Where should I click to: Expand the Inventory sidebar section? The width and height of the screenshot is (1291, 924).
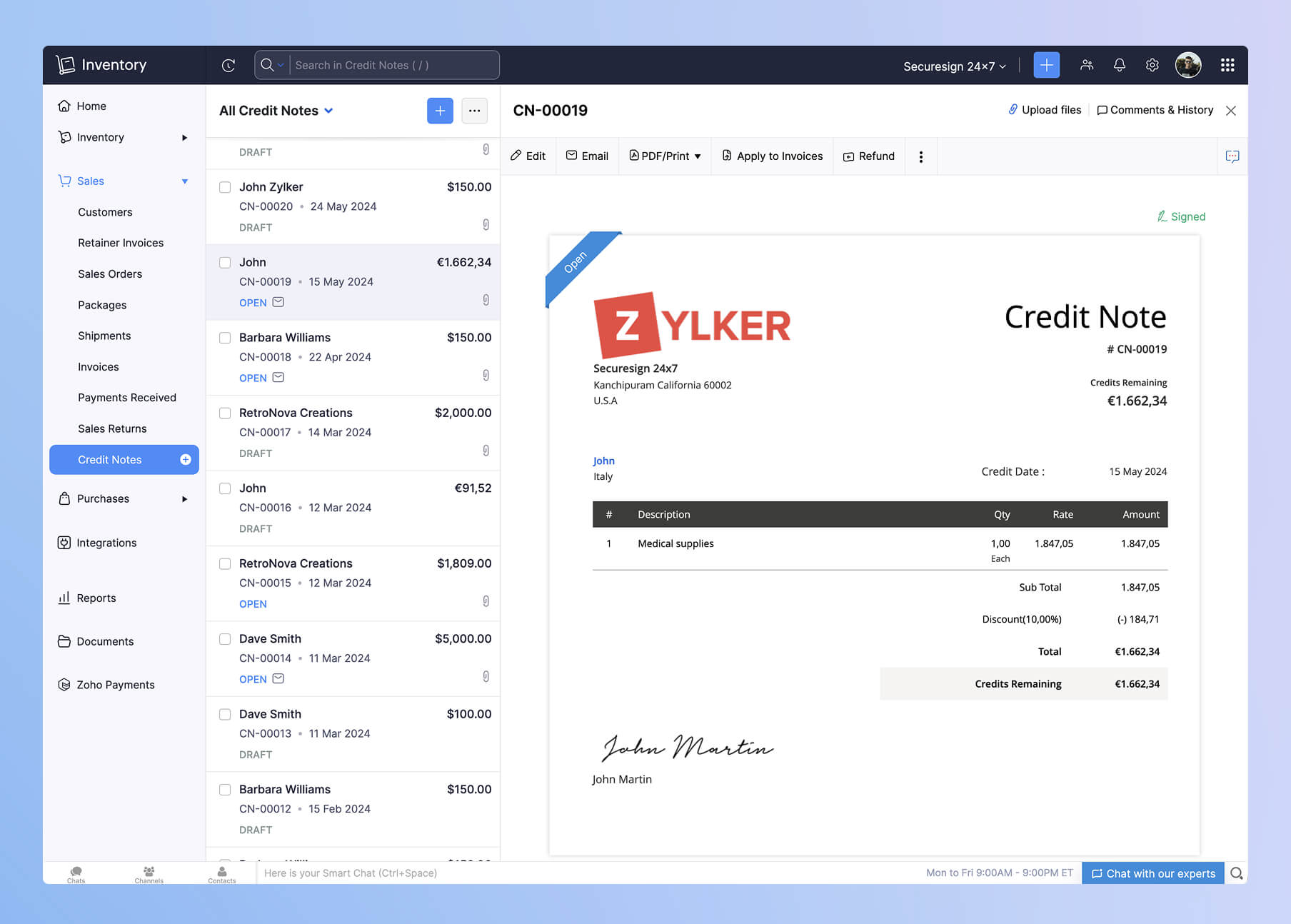pos(185,138)
